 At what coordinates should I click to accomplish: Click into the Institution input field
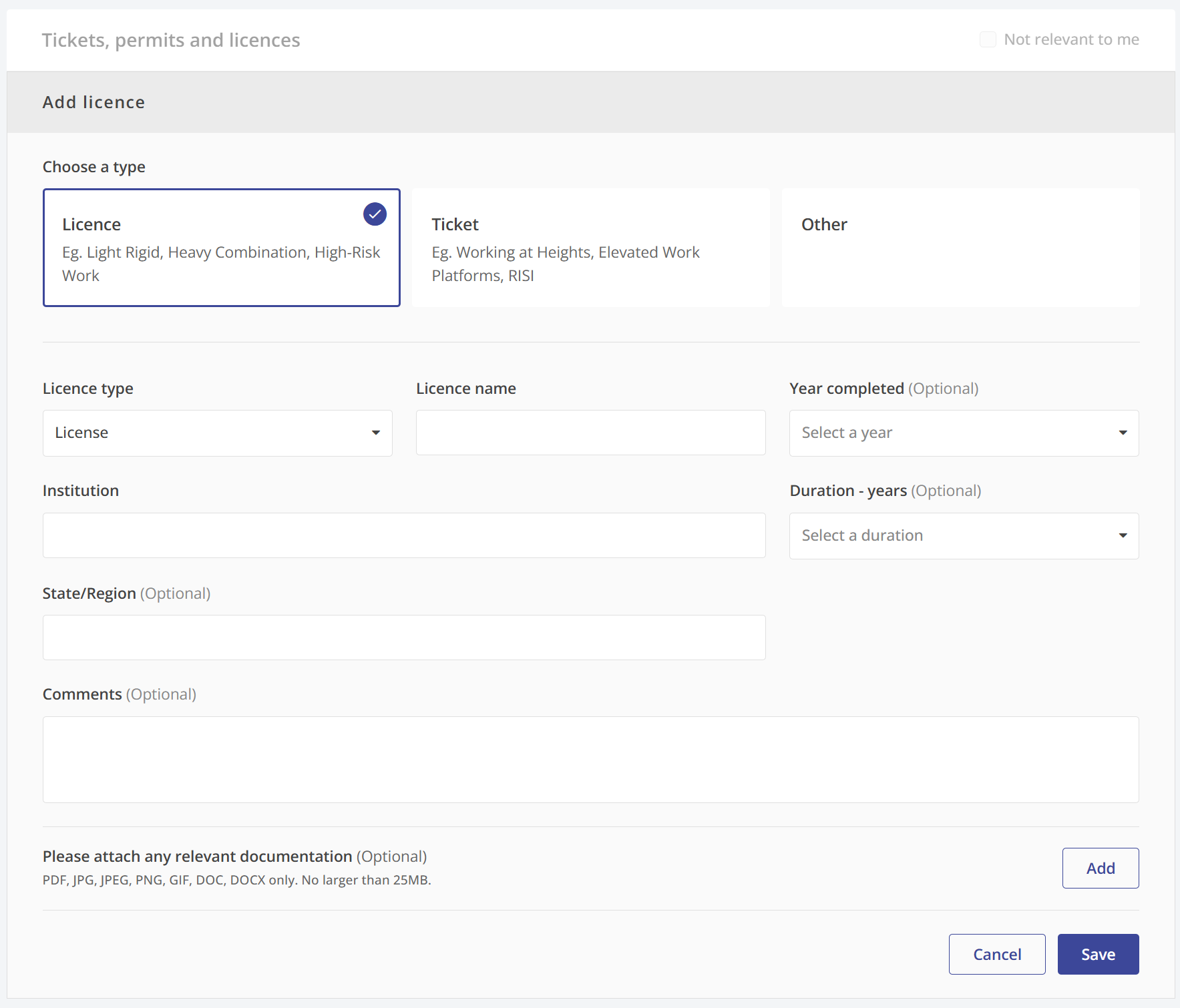[403, 536]
